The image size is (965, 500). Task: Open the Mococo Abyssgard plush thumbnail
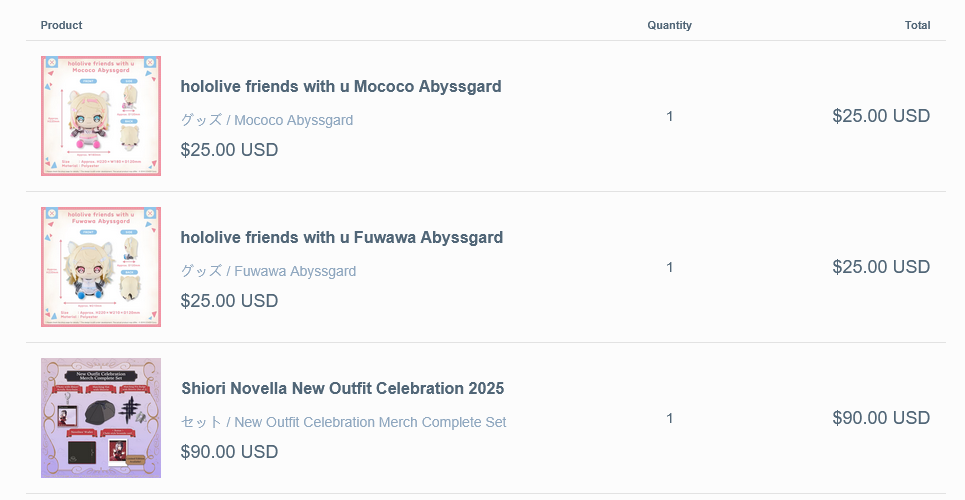(101, 116)
